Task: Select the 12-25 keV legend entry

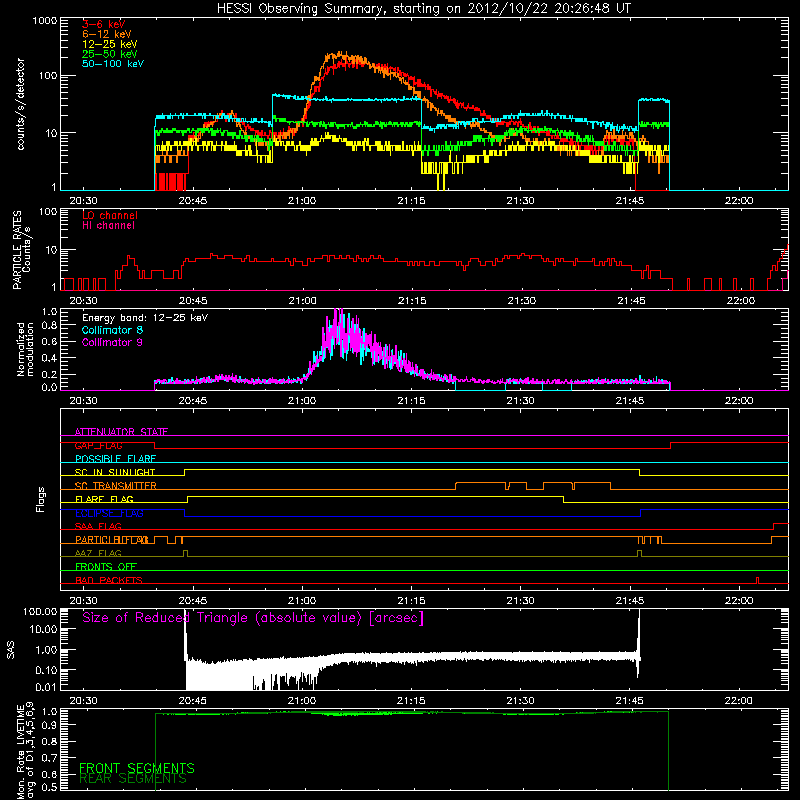Action: pyautogui.click(x=110, y=44)
